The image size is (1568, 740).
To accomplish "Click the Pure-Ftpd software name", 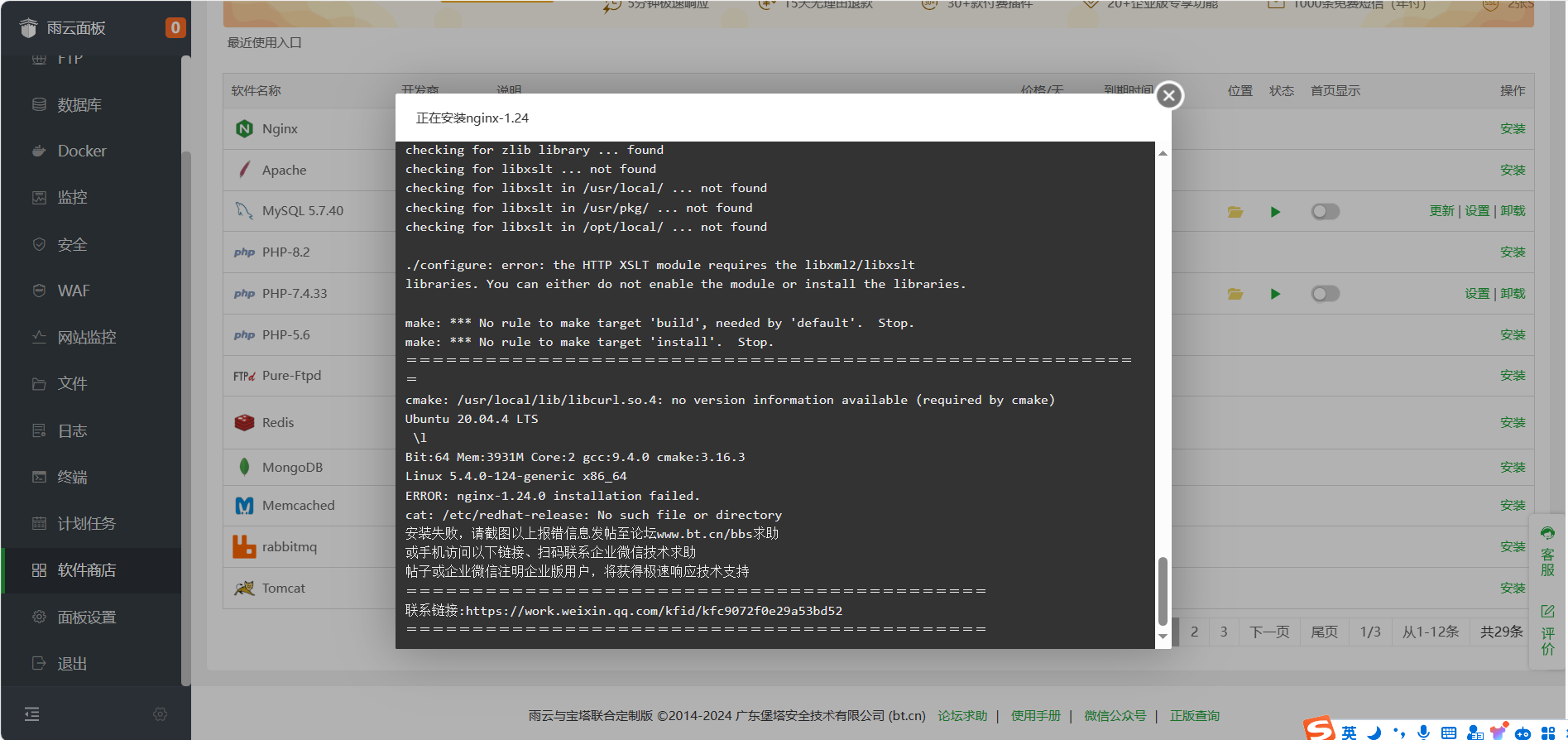I will tap(292, 376).
